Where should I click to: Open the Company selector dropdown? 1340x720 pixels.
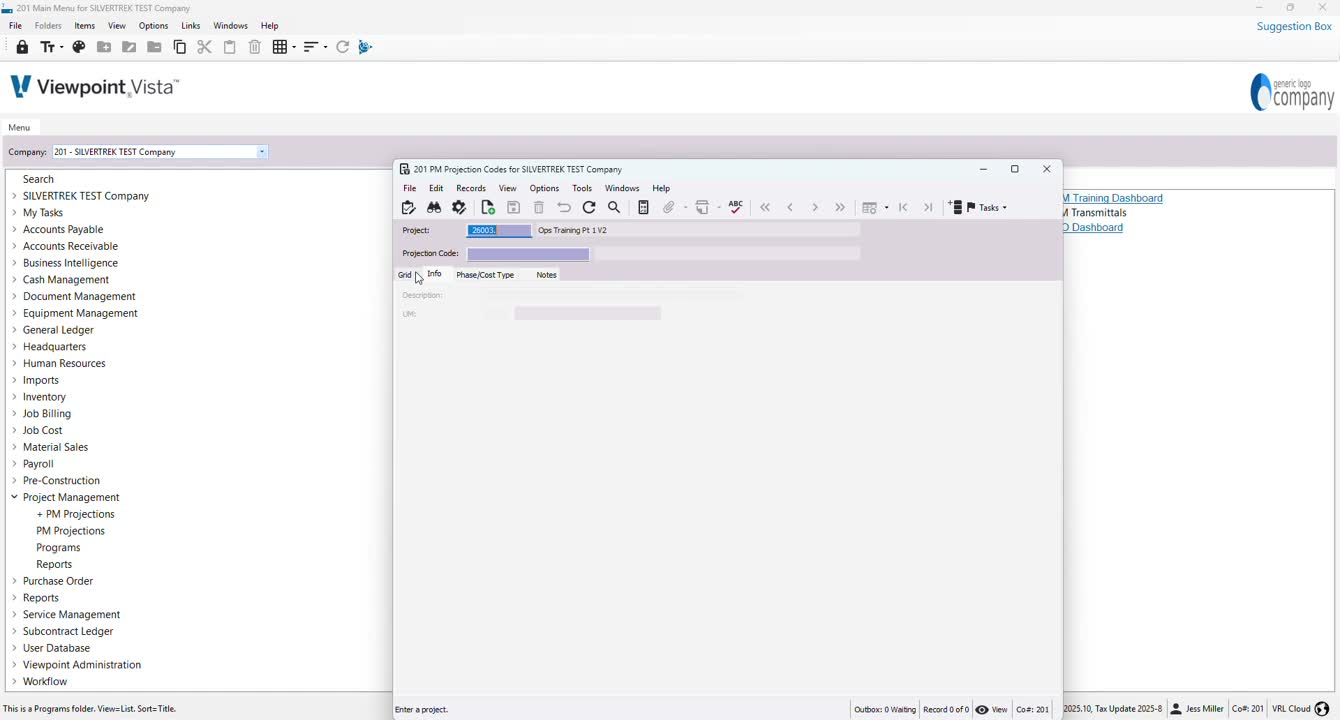coord(262,152)
